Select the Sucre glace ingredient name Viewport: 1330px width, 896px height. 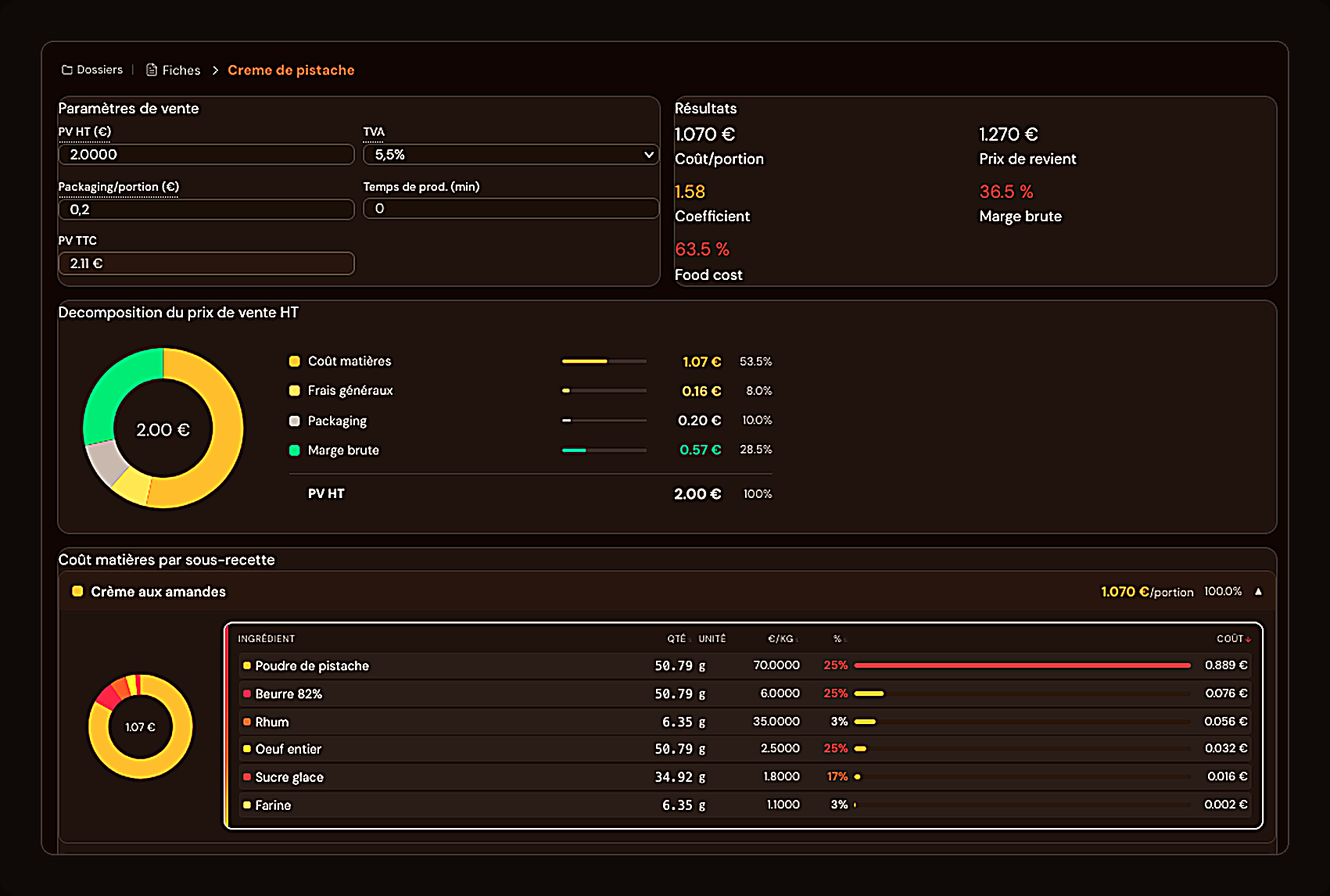[x=289, y=777]
